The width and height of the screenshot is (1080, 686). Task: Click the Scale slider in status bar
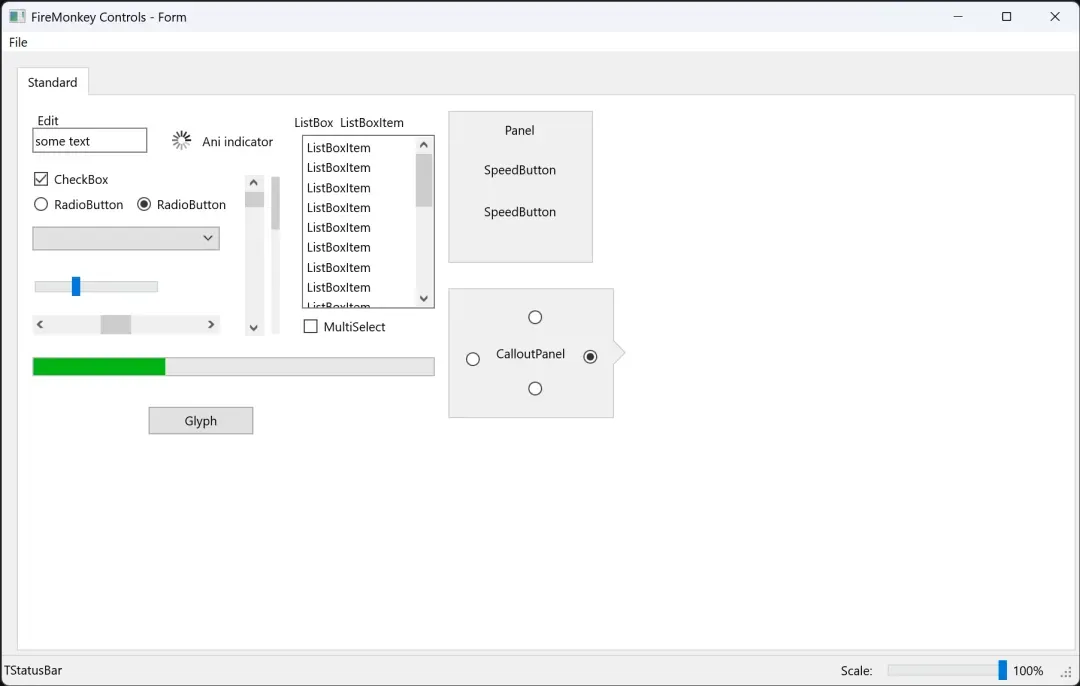point(948,670)
